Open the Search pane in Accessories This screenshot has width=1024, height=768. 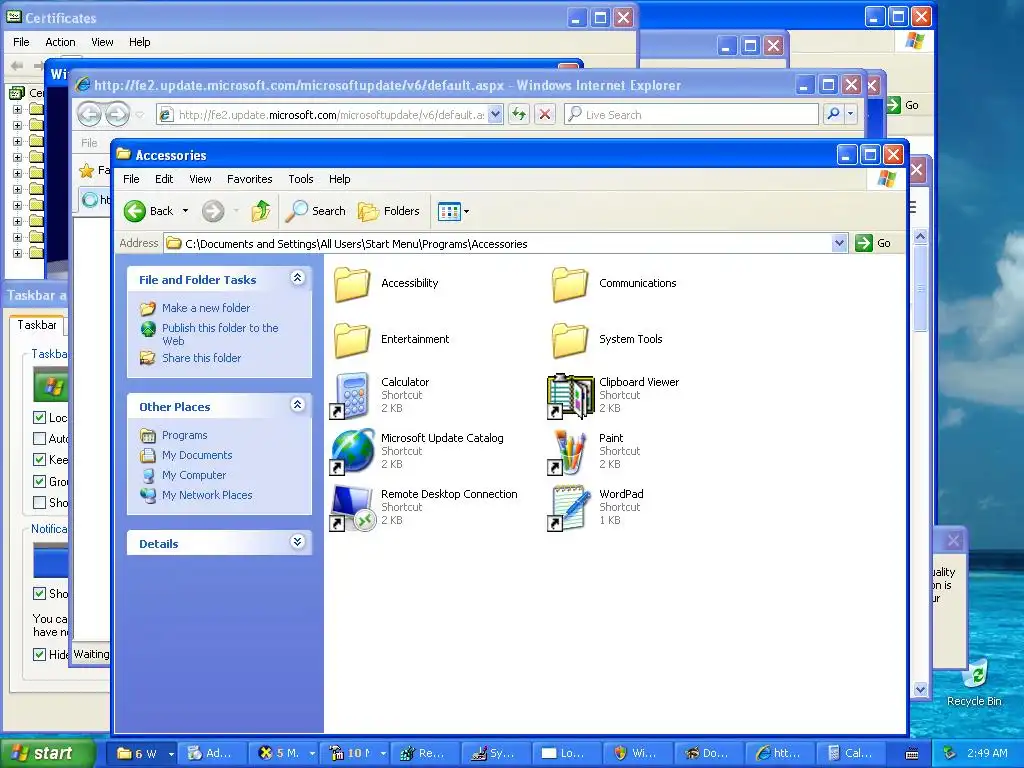coord(316,211)
